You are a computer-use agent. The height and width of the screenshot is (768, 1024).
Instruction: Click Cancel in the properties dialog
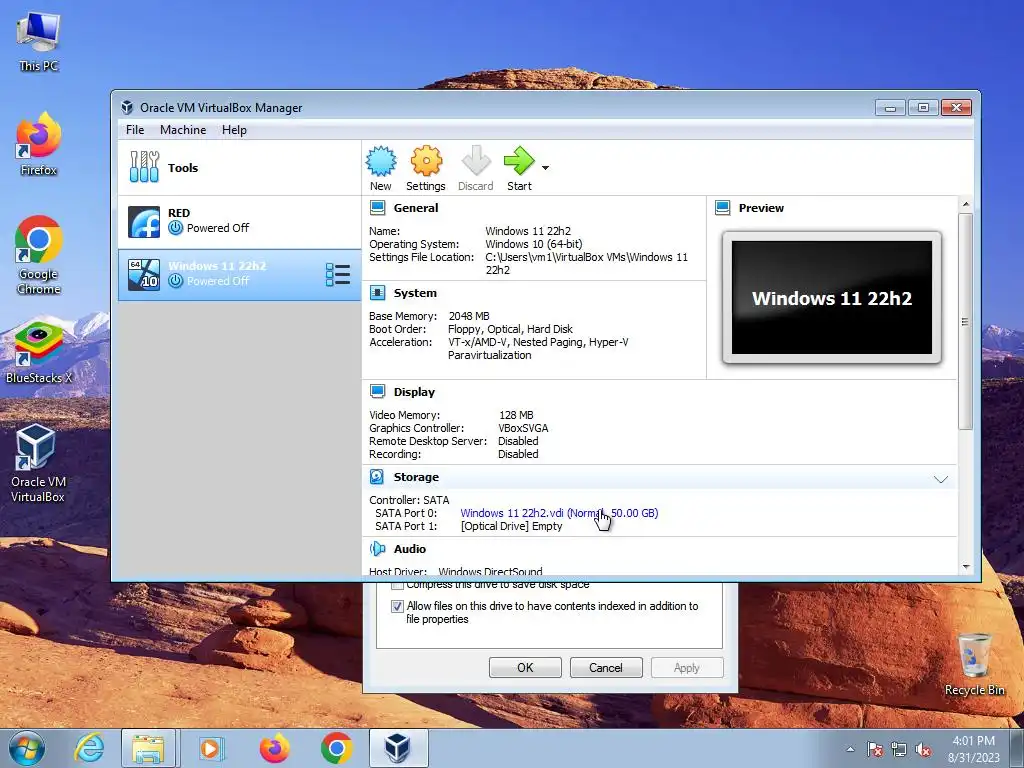(606, 667)
